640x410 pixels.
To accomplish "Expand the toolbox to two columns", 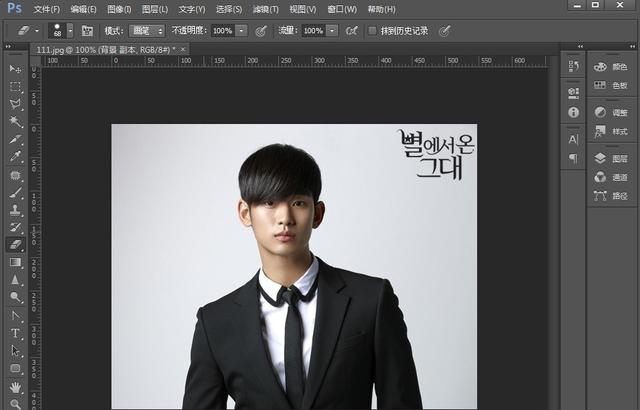I will [x=8, y=47].
